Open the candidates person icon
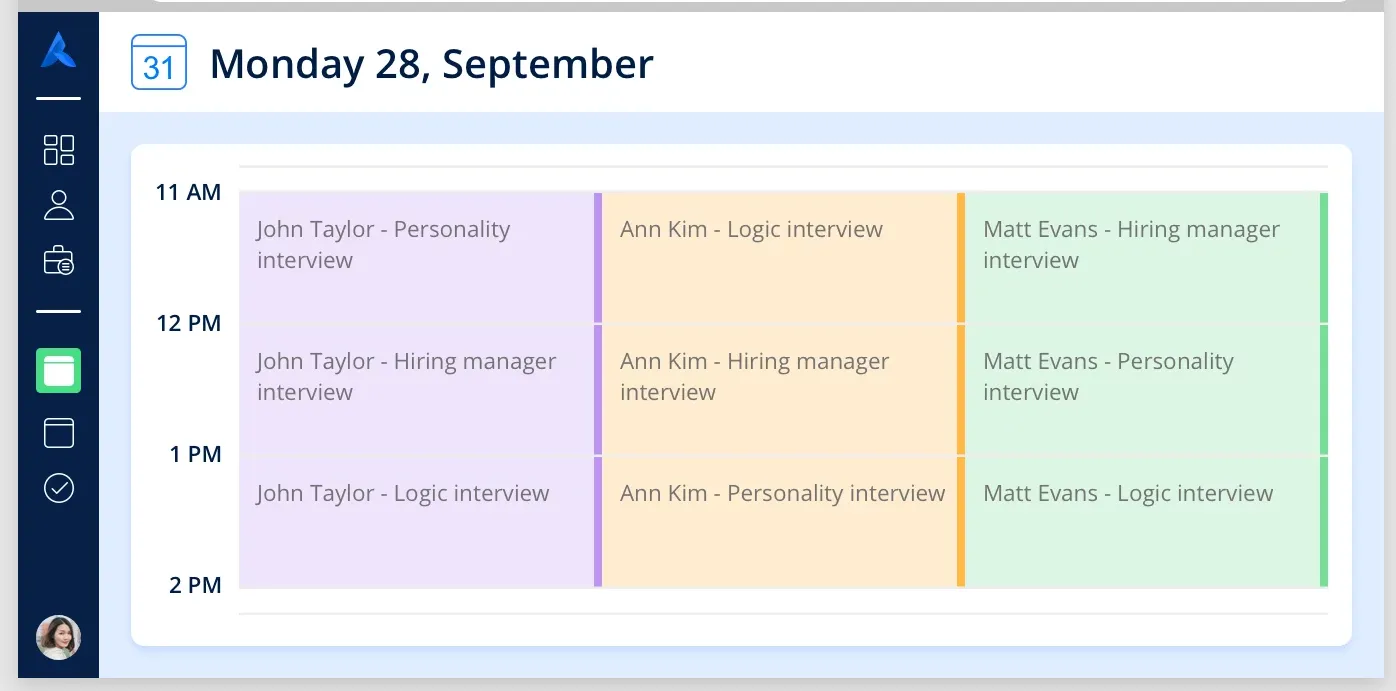 (59, 205)
